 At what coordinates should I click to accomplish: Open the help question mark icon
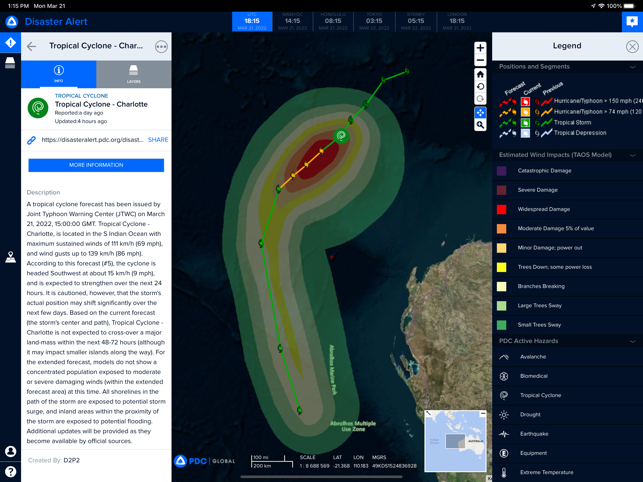tap(10, 471)
